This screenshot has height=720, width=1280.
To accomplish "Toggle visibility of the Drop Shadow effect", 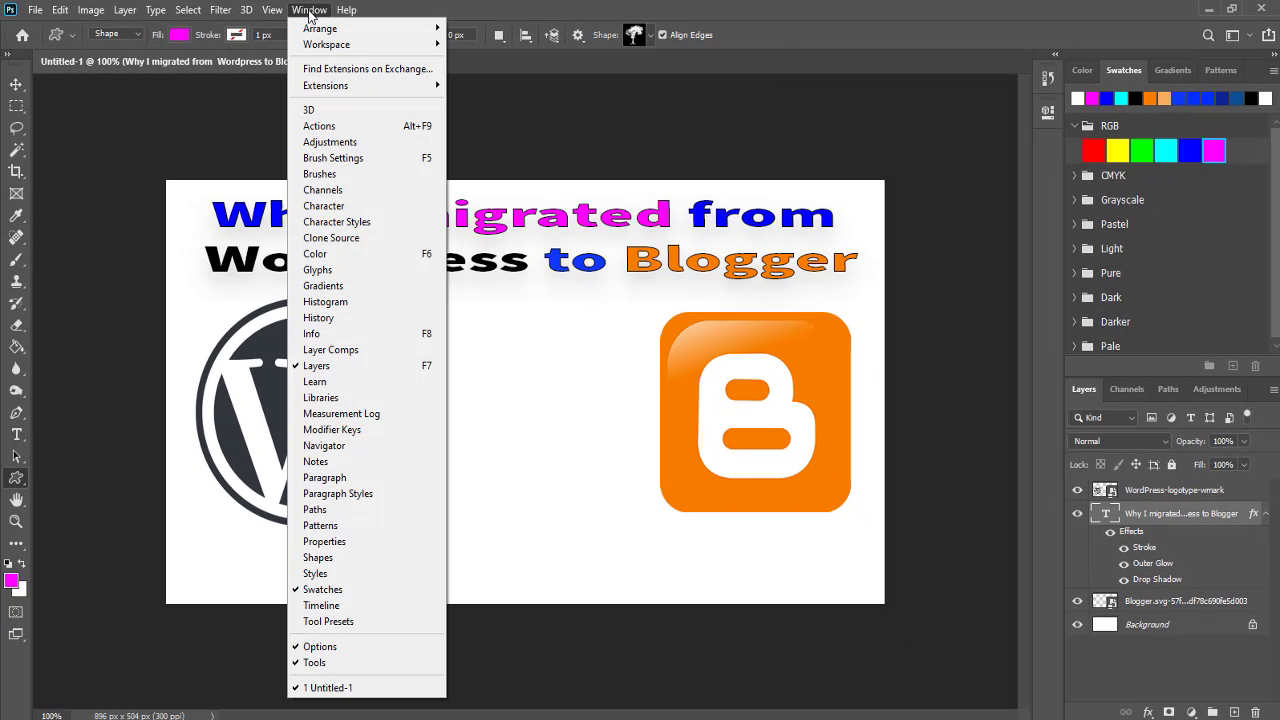I will click(x=1124, y=580).
